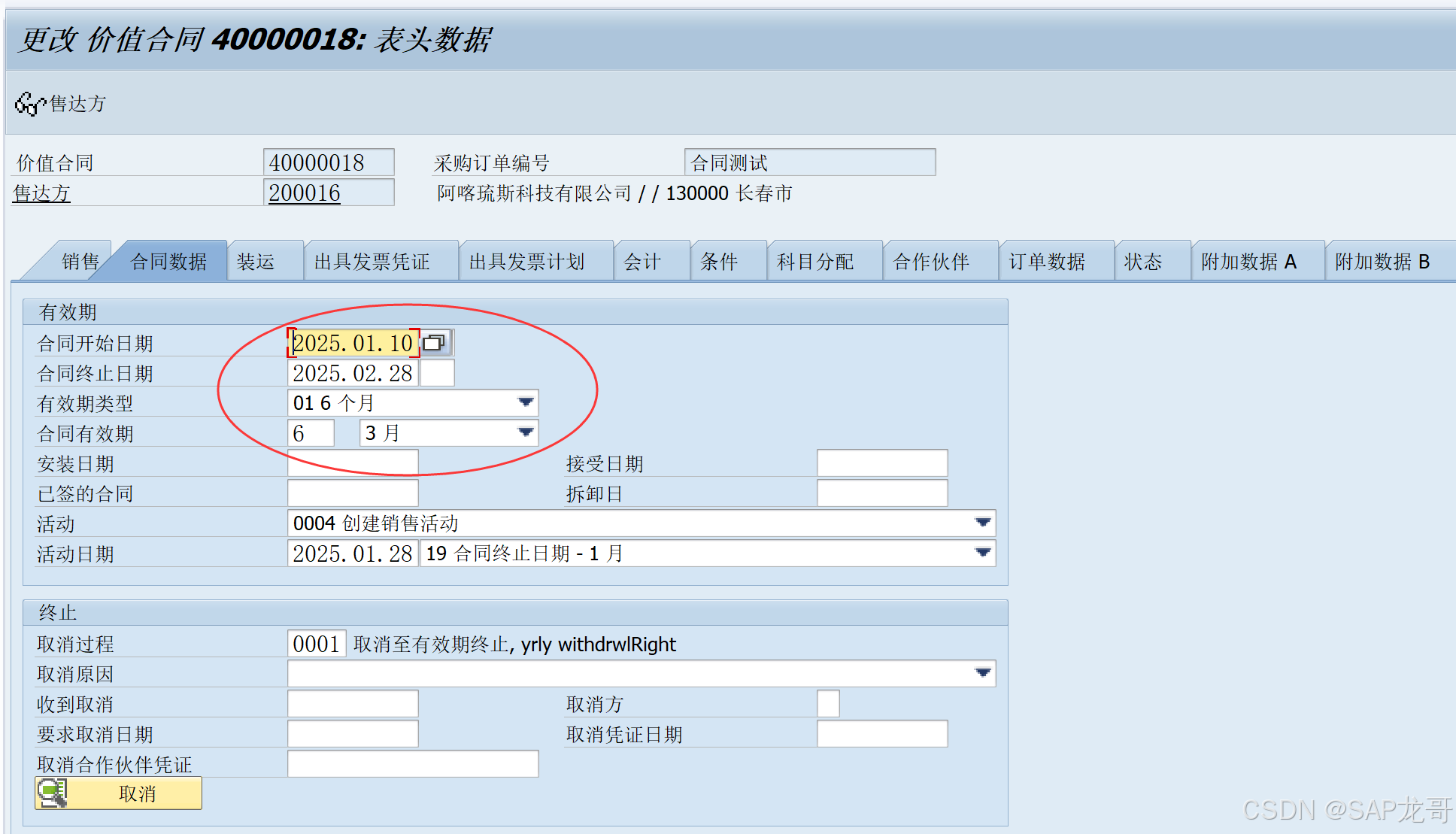Expand the 有效期类型 dropdown
Image resolution: width=1456 pixels, height=834 pixels.
click(x=526, y=403)
